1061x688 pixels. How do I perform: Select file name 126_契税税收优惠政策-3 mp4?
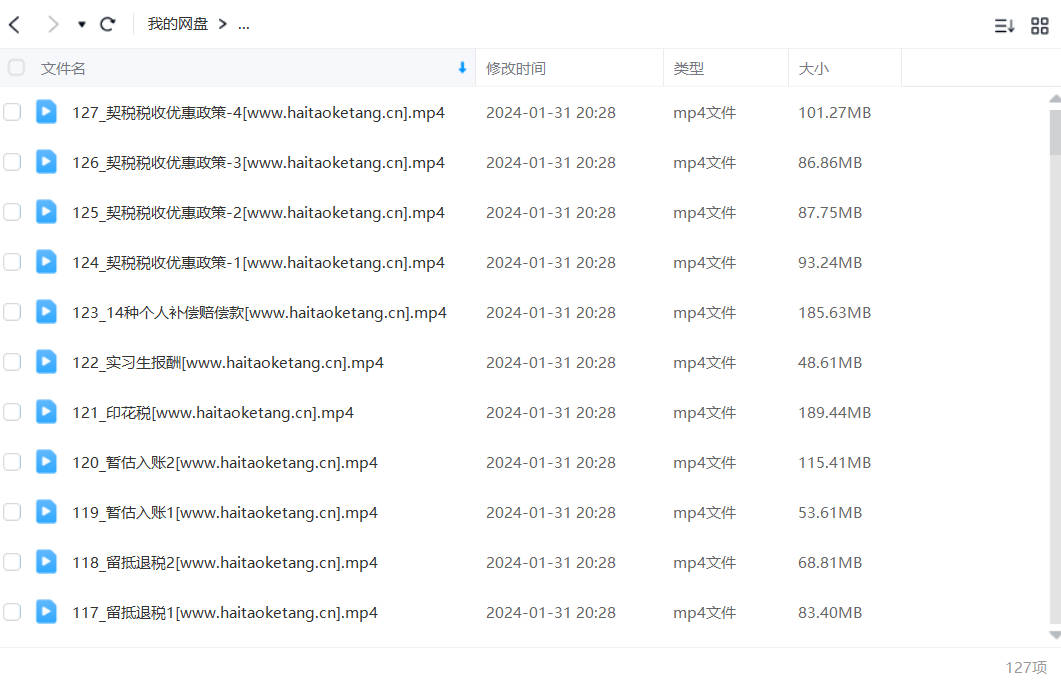258,162
